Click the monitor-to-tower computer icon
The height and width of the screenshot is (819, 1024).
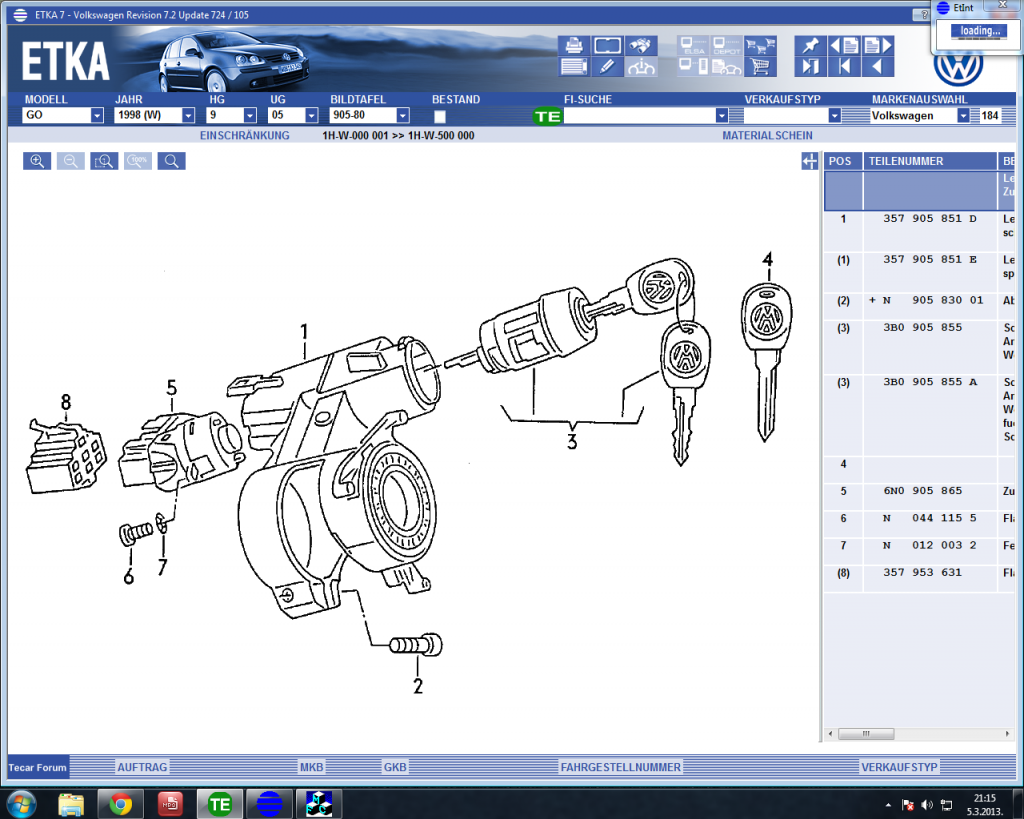tap(694, 66)
